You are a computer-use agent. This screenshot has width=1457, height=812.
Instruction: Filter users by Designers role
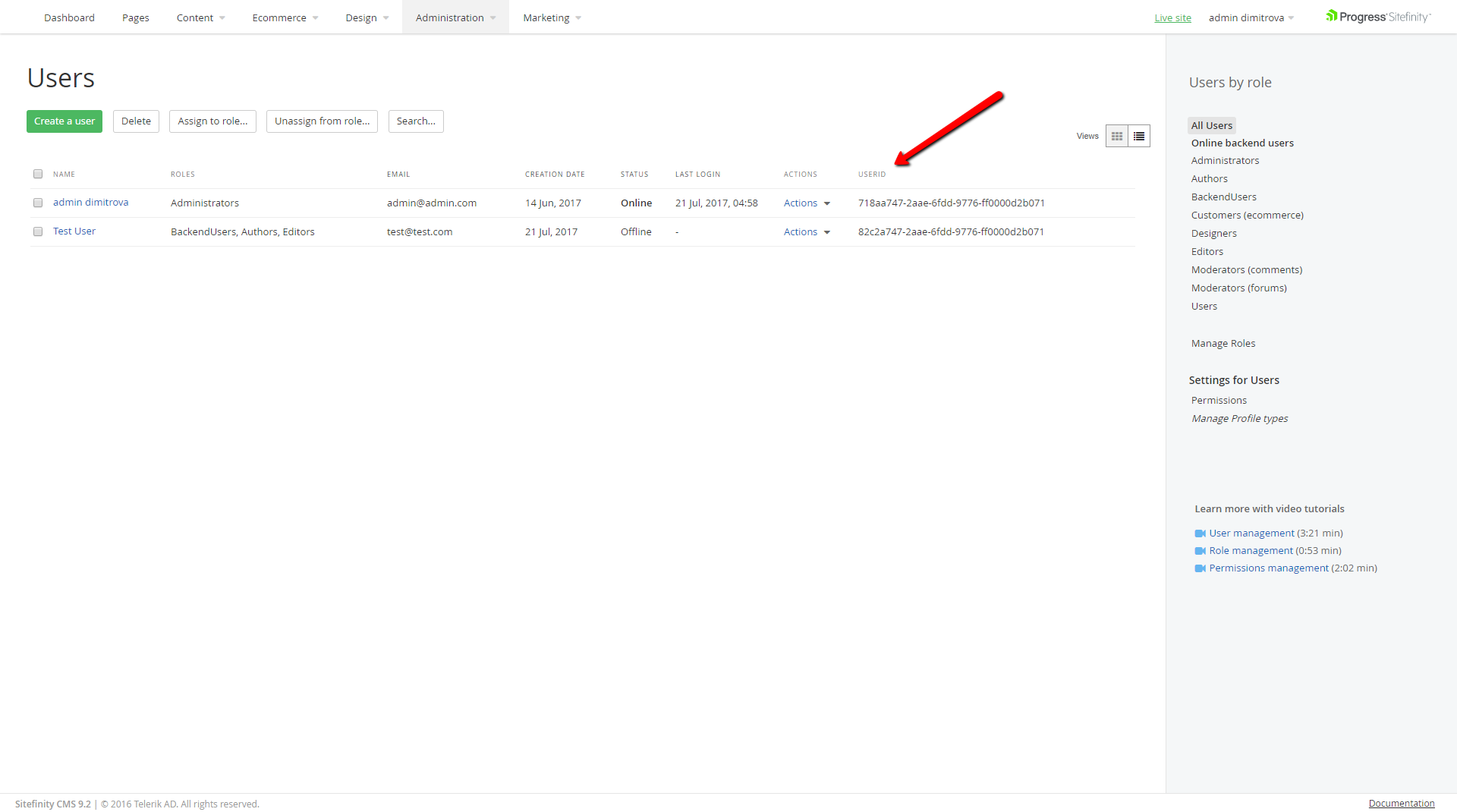tap(1213, 233)
